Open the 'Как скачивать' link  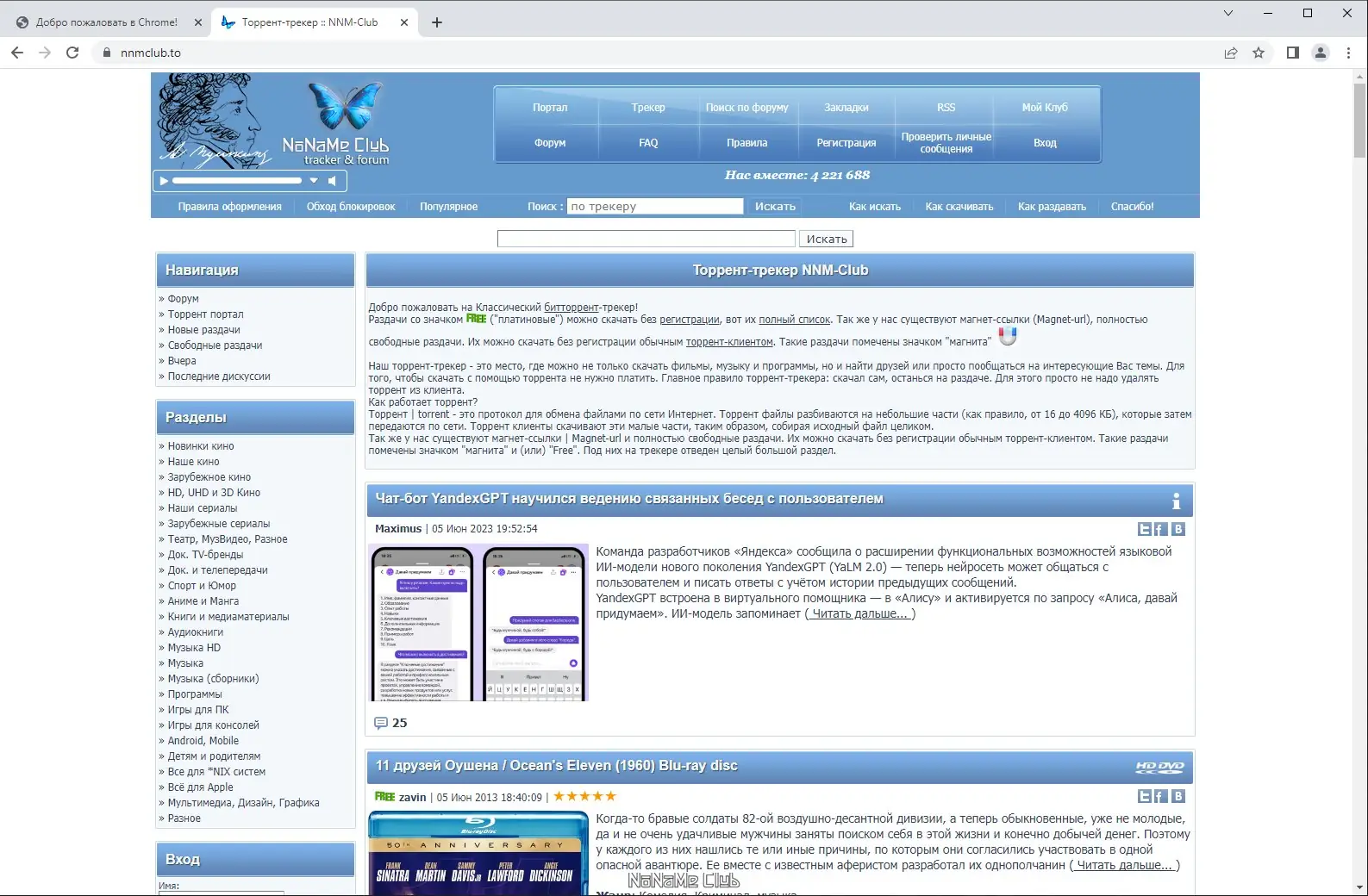[x=959, y=207]
